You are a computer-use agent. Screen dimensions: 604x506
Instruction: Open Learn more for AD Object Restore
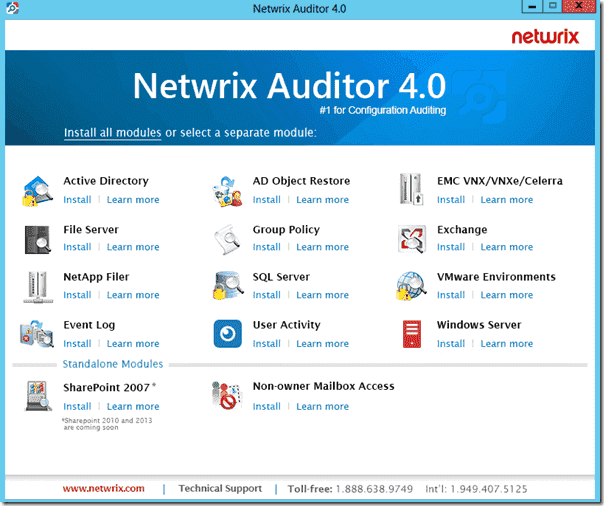point(322,200)
